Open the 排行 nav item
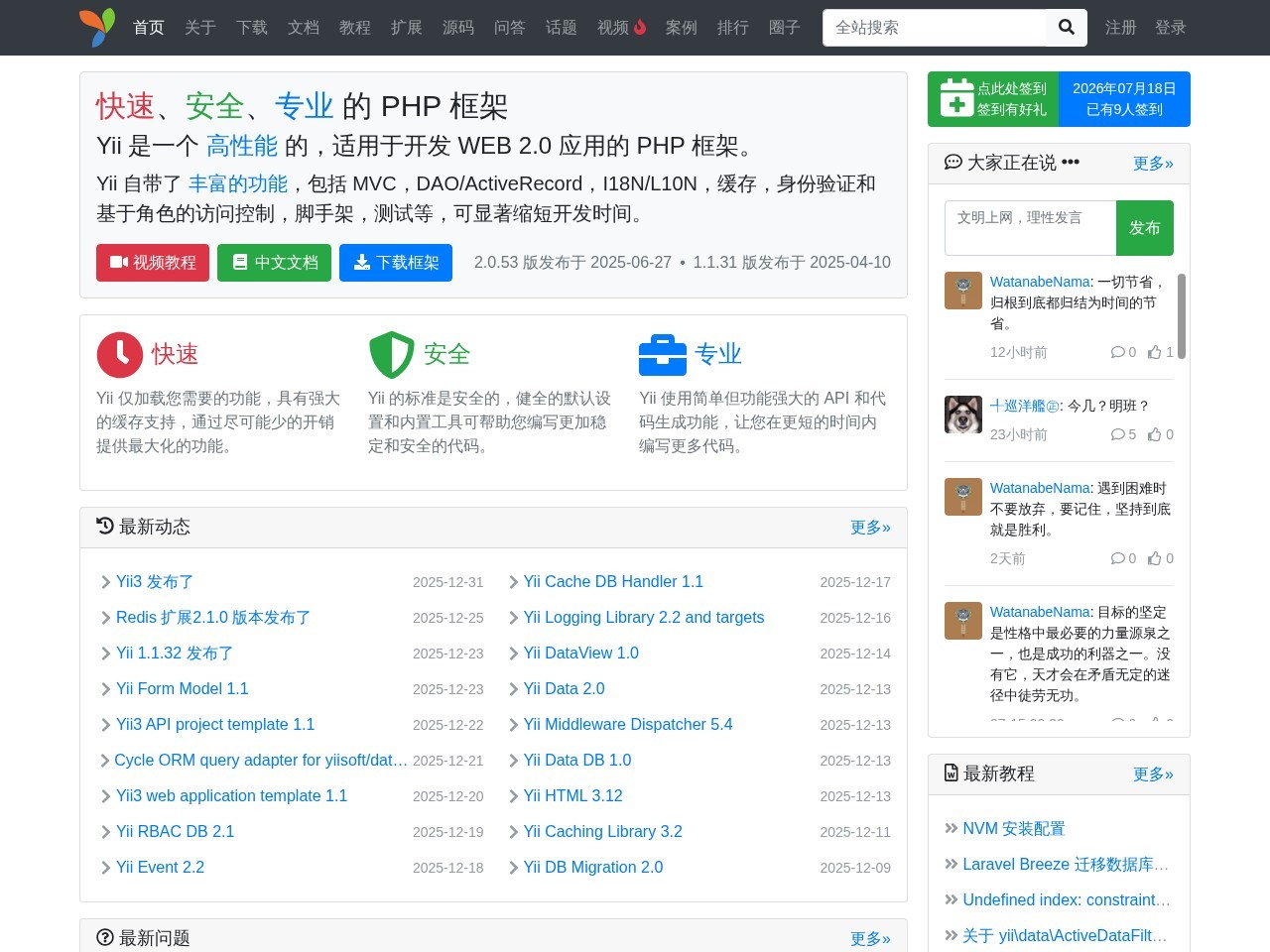 point(733,28)
